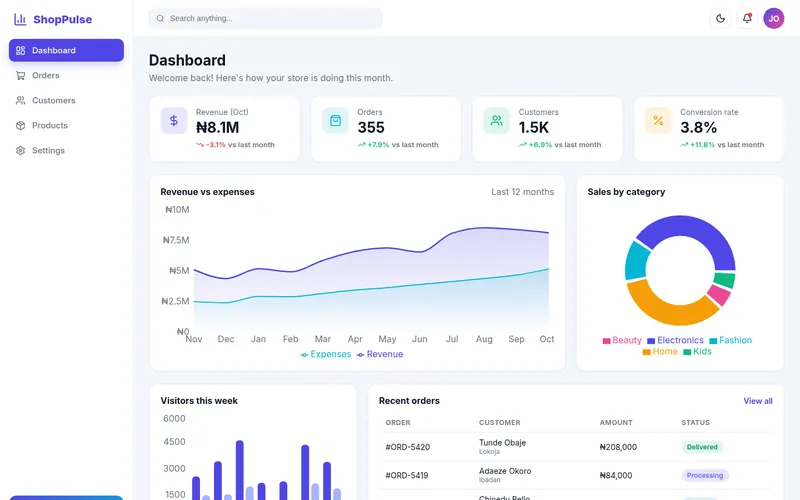The width and height of the screenshot is (800, 500).
Task: Click the Processing status badge
Action: 705,475
